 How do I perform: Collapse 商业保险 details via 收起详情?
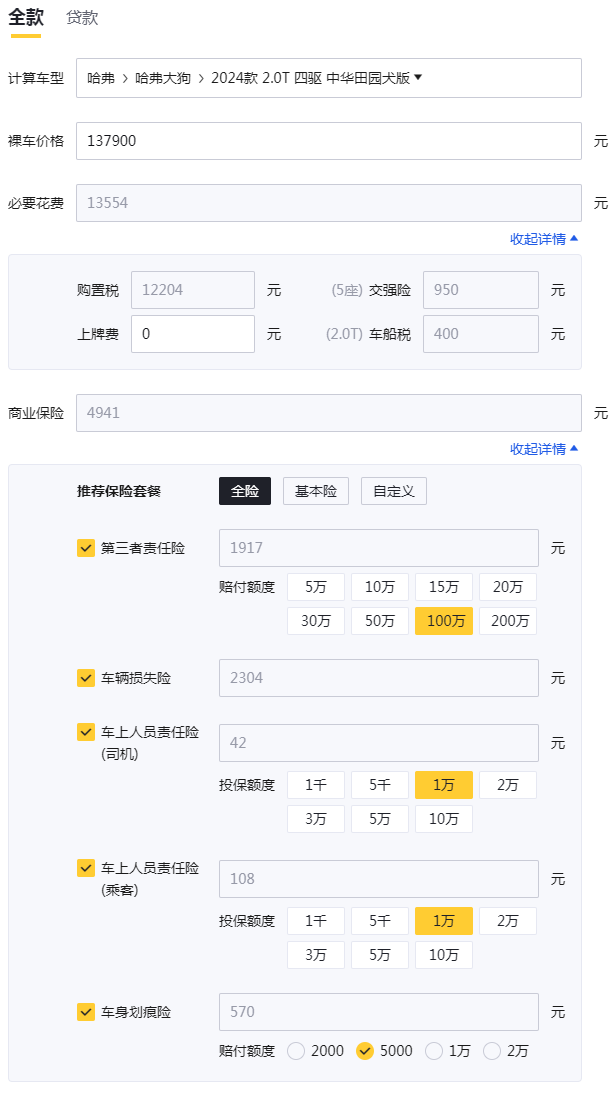(544, 449)
